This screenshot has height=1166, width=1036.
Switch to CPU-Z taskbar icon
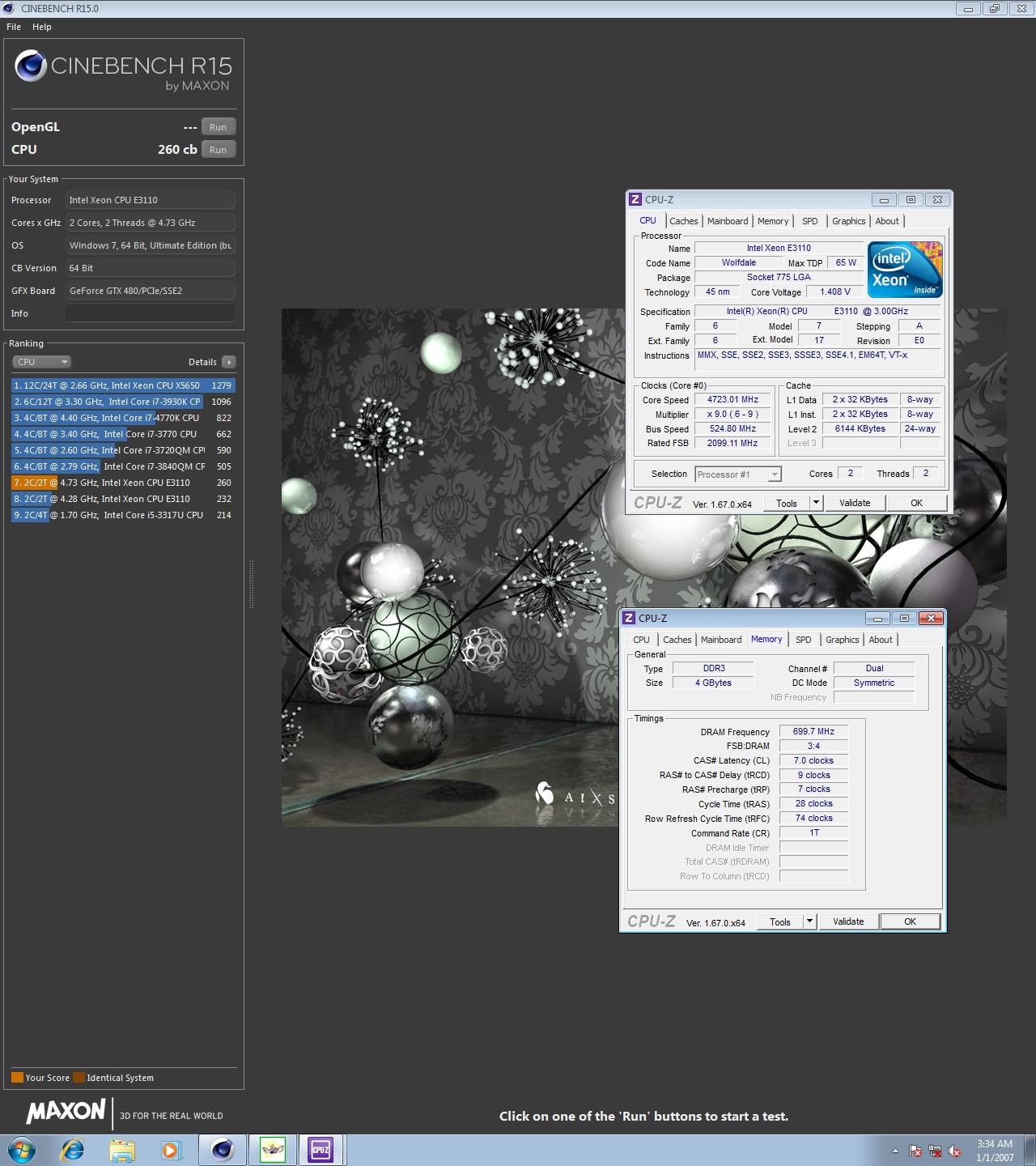coord(321,1150)
